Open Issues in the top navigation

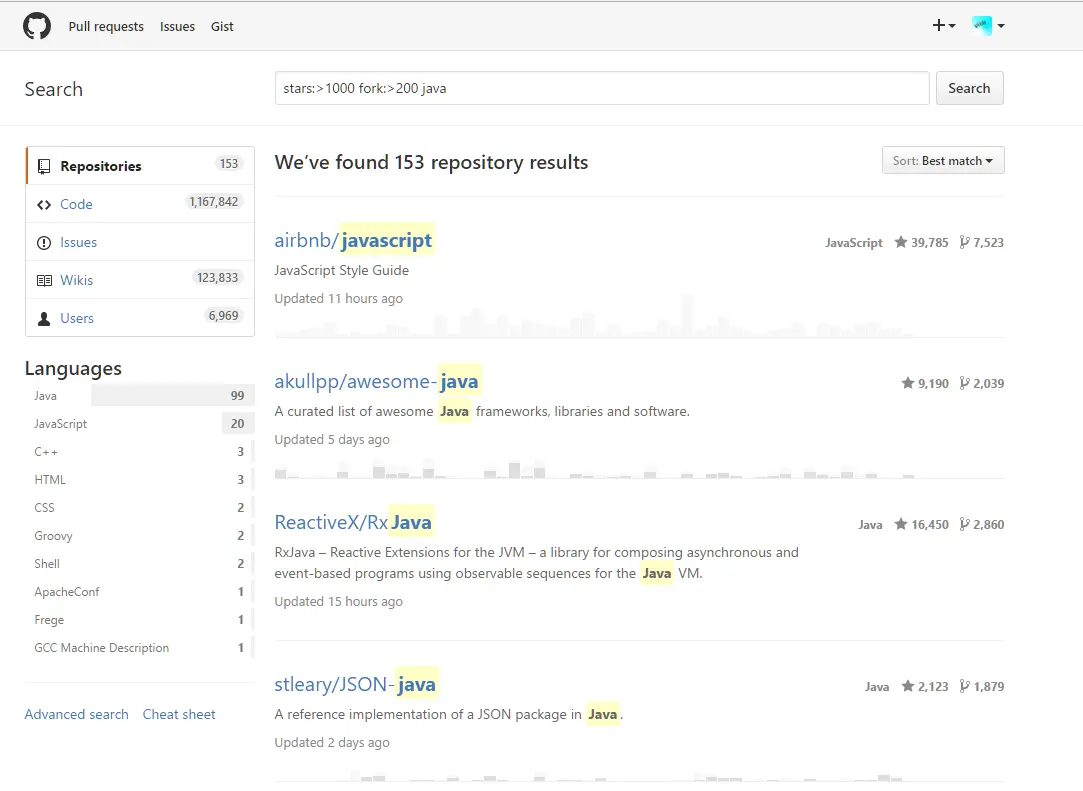(178, 26)
